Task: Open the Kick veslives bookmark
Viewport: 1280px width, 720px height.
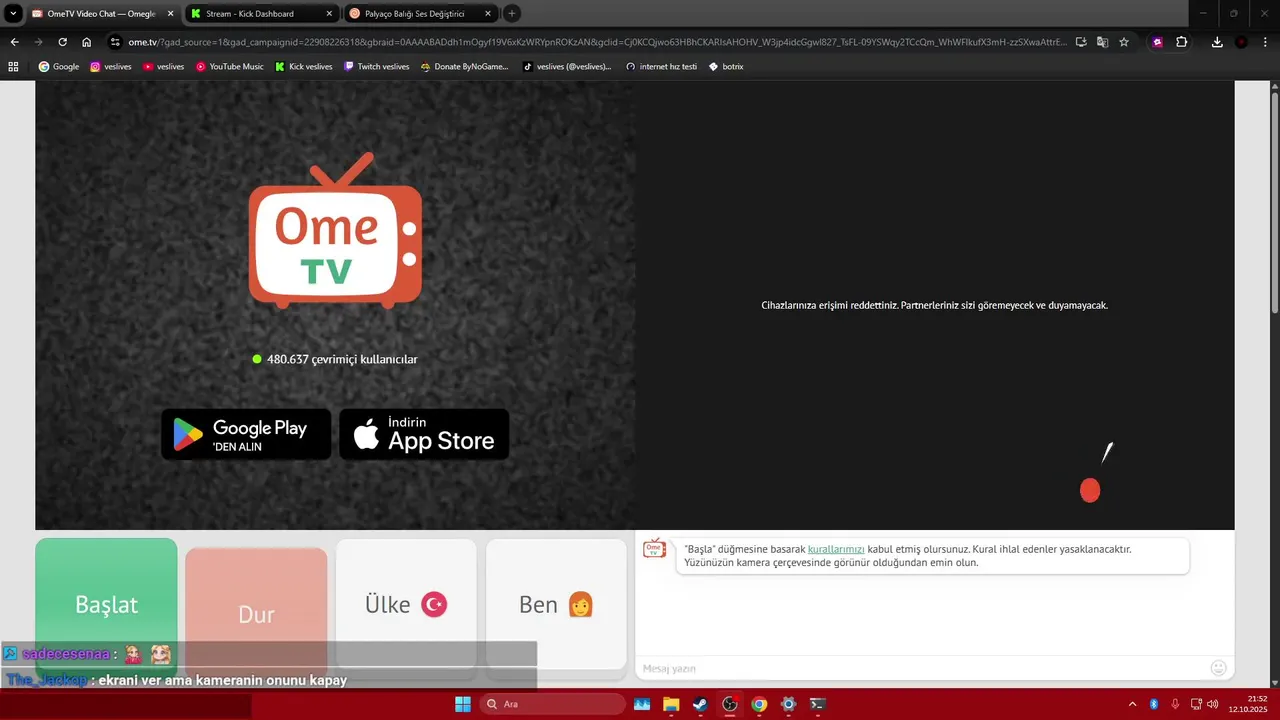Action: 304,67
